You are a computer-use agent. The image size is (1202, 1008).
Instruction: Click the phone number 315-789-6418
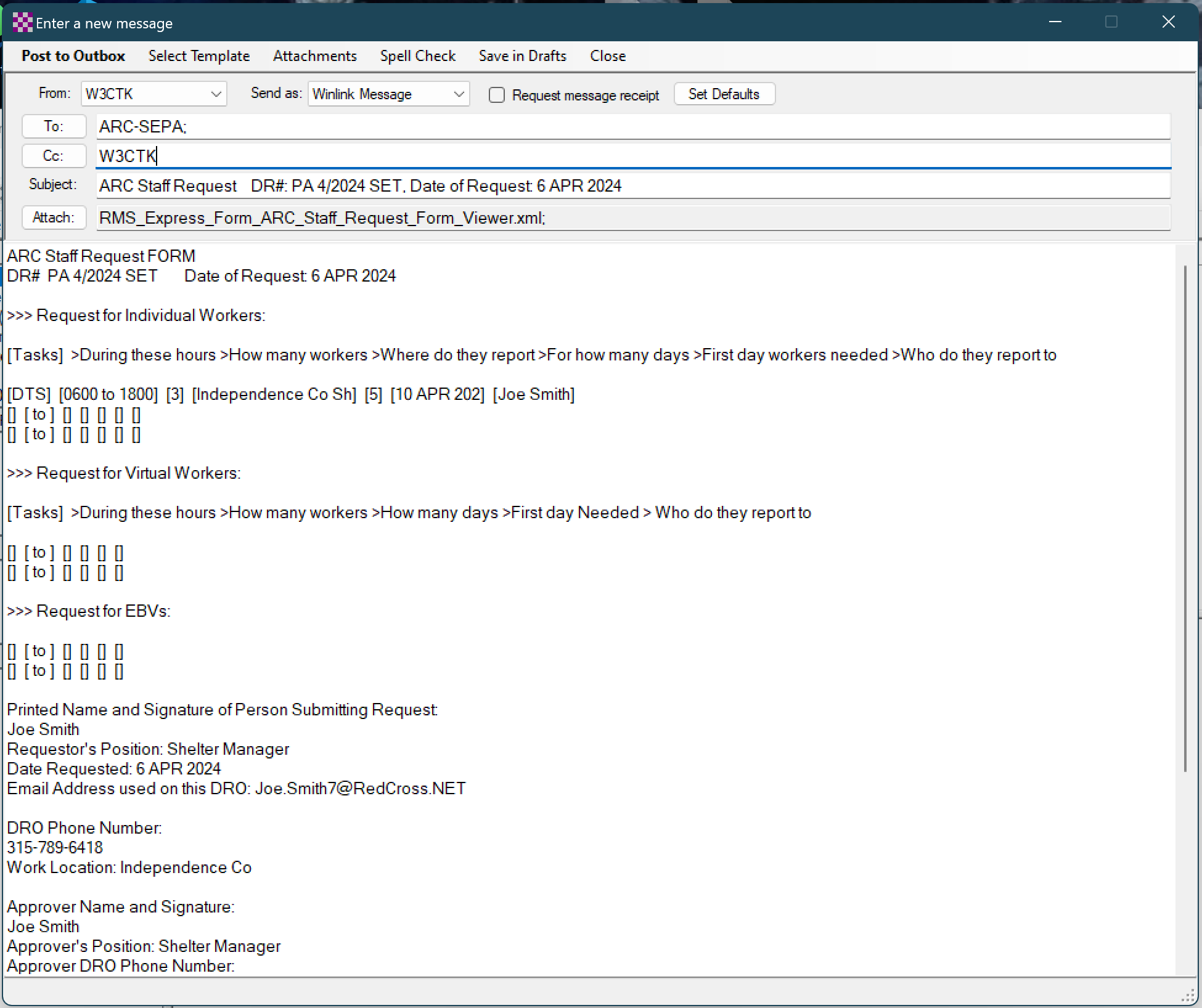coord(55,848)
